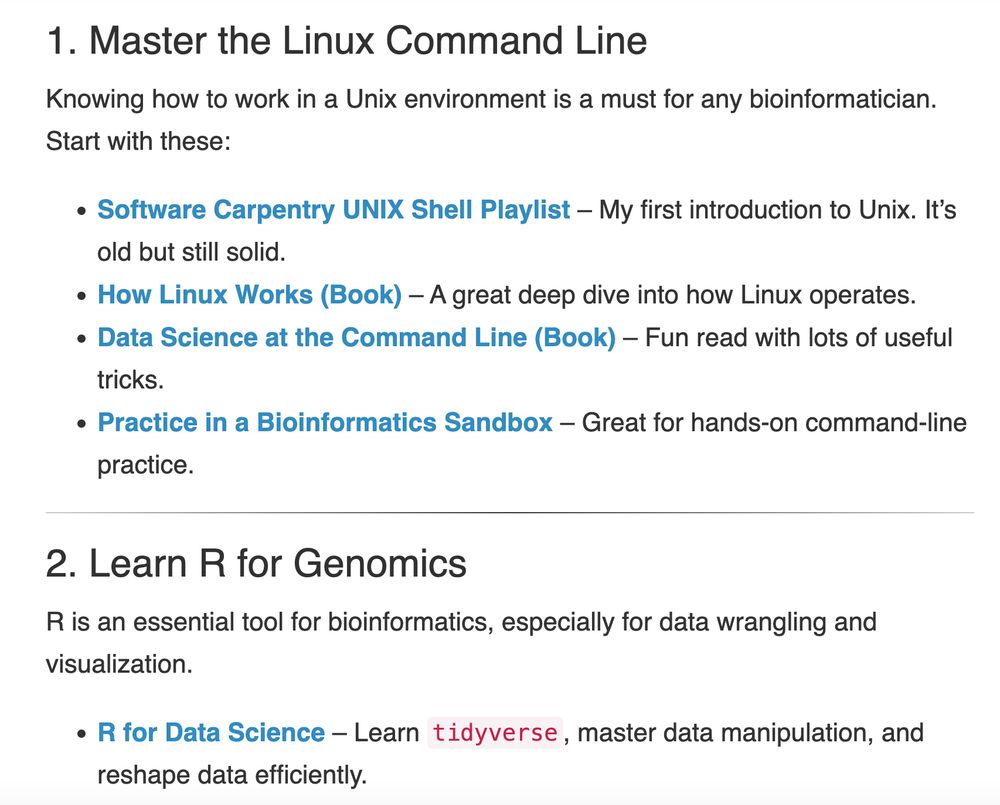Click the bullet beside R for Data Science

click(x=81, y=734)
